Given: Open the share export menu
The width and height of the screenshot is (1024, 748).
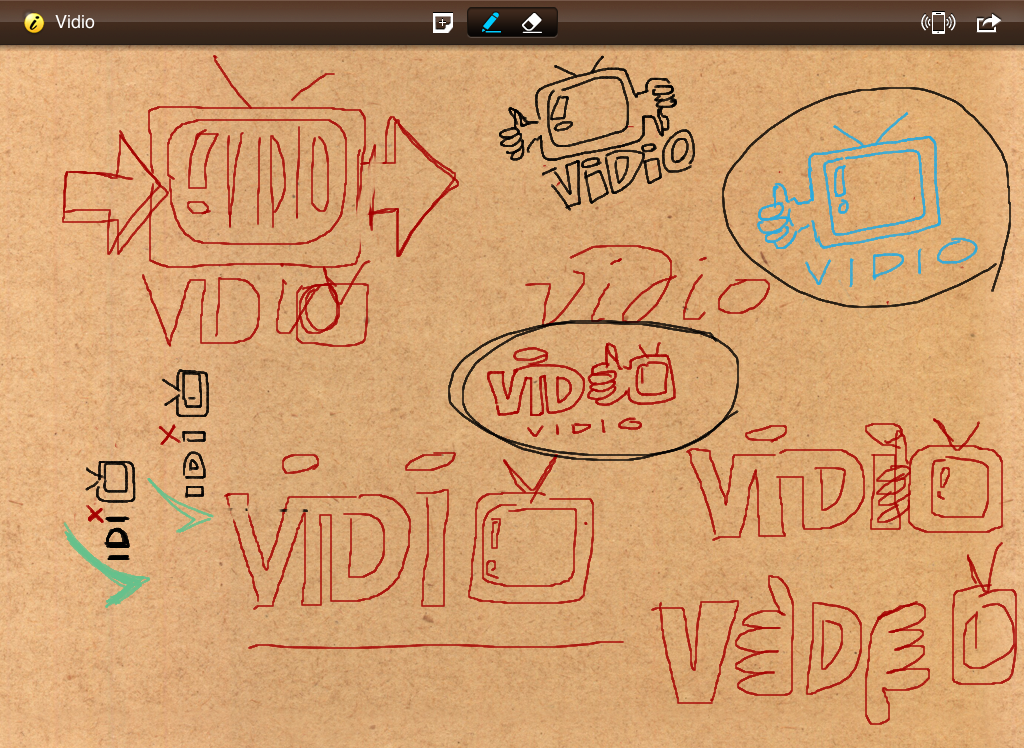Looking at the screenshot, I should (988, 23).
